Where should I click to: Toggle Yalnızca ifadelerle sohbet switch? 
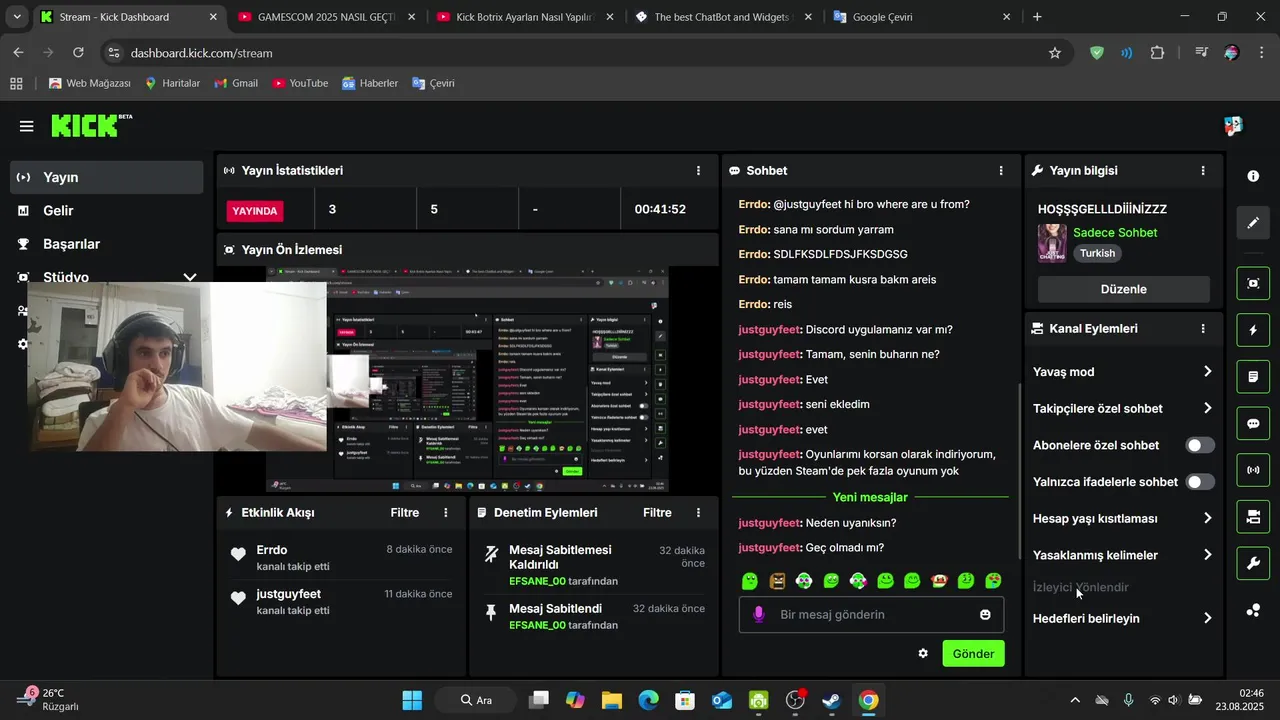[1200, 482]
